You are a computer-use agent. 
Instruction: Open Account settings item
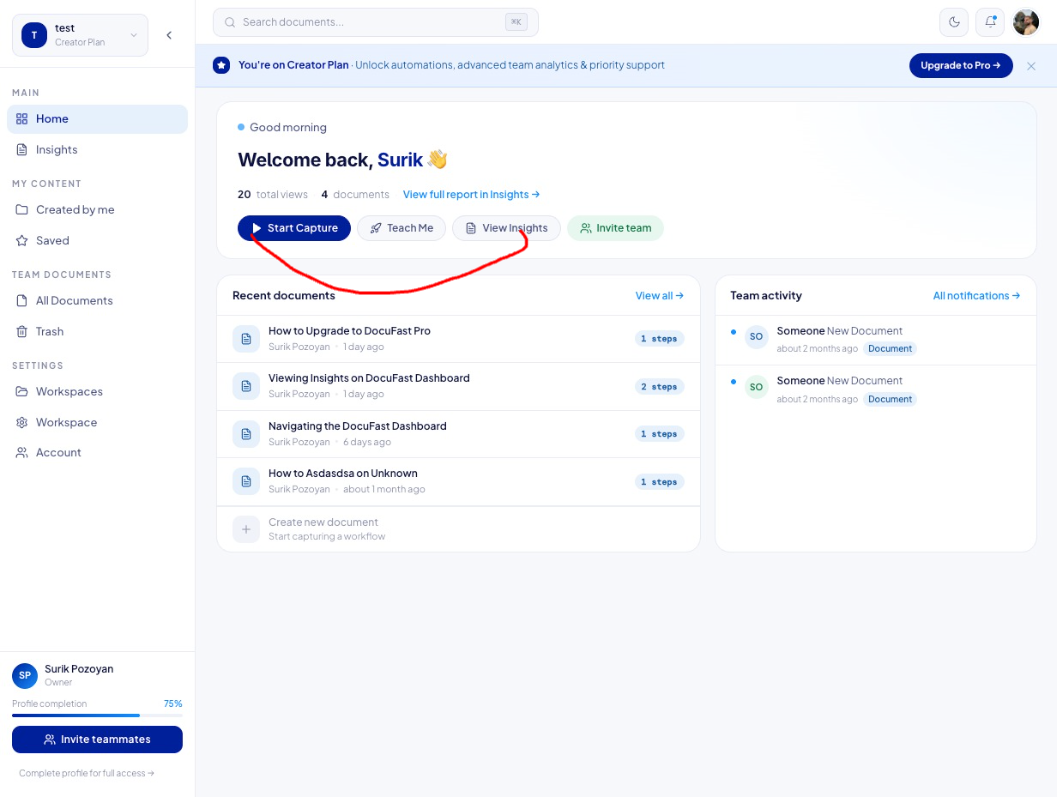pyautogui.click(x=97, y=452)
